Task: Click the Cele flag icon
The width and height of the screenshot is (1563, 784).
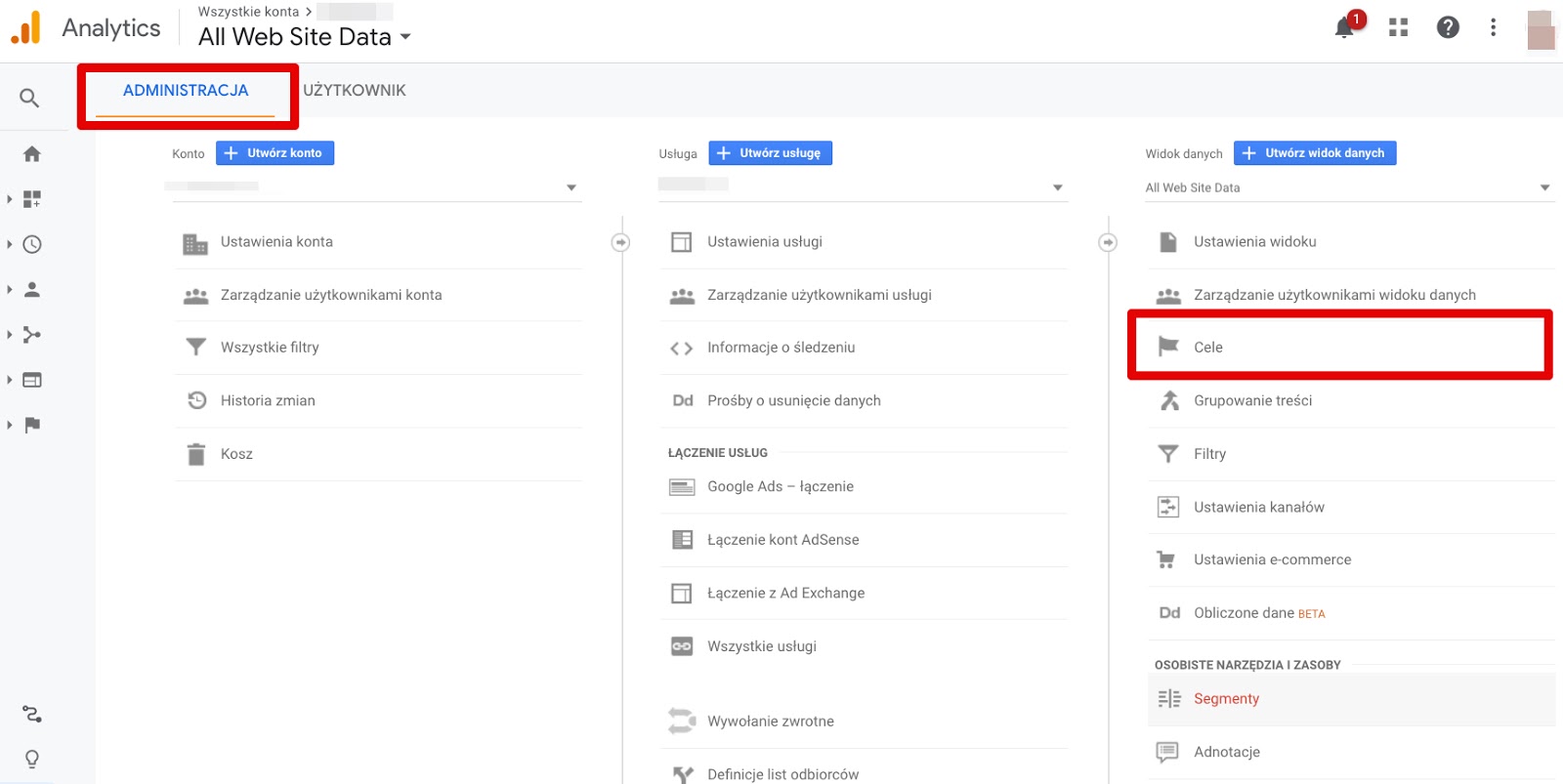Action: pyautogui.click(x=1168, y=347)
